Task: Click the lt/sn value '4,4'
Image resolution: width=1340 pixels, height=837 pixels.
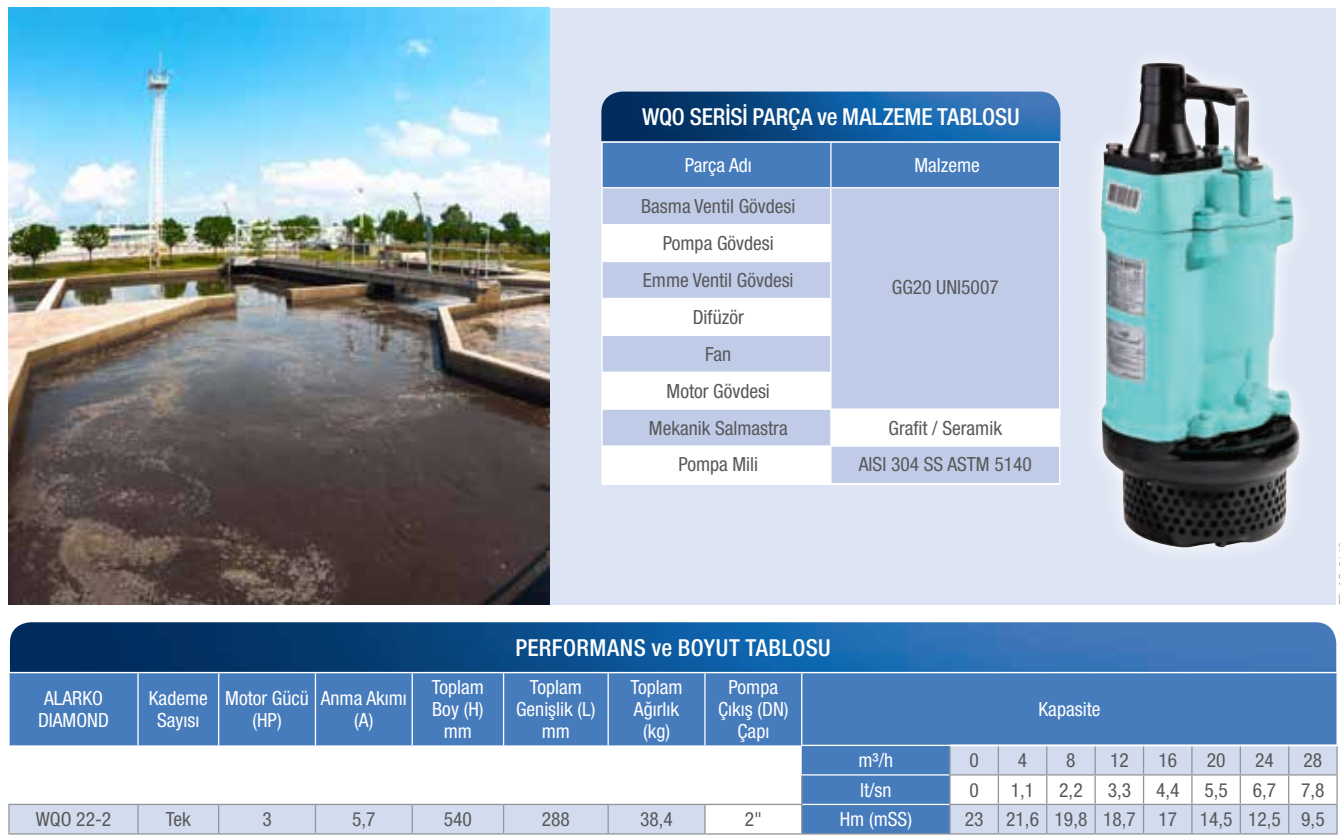Action: click(1167, 790)
